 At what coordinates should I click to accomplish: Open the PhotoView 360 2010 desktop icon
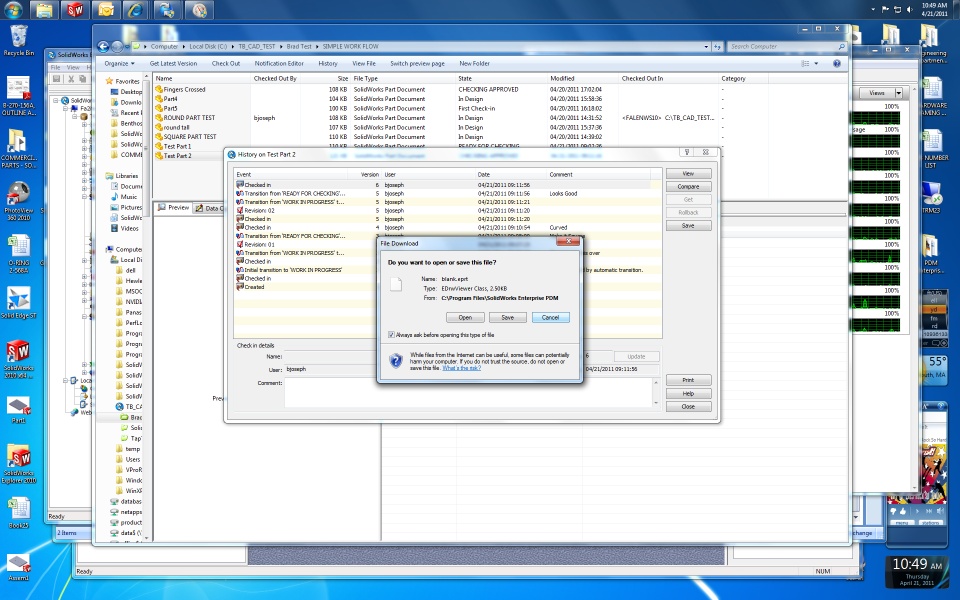pos(18,201)
